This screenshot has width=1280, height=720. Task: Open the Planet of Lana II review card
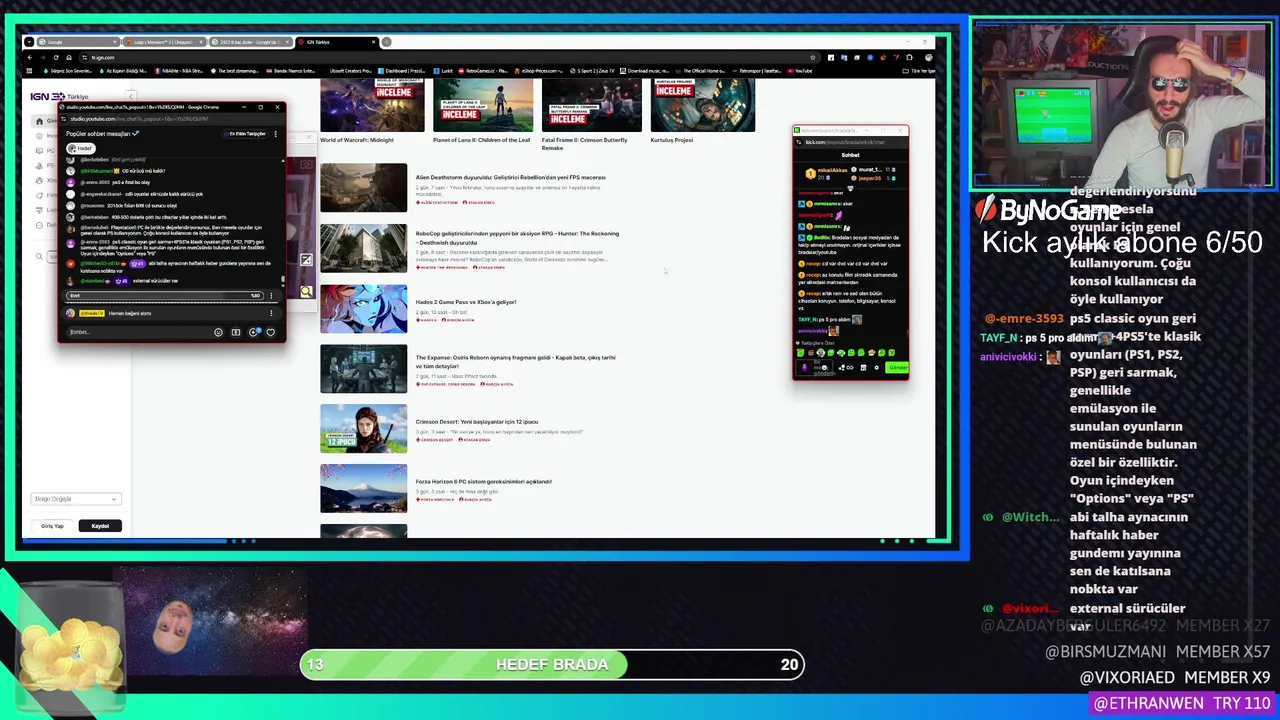click(482, 111)
